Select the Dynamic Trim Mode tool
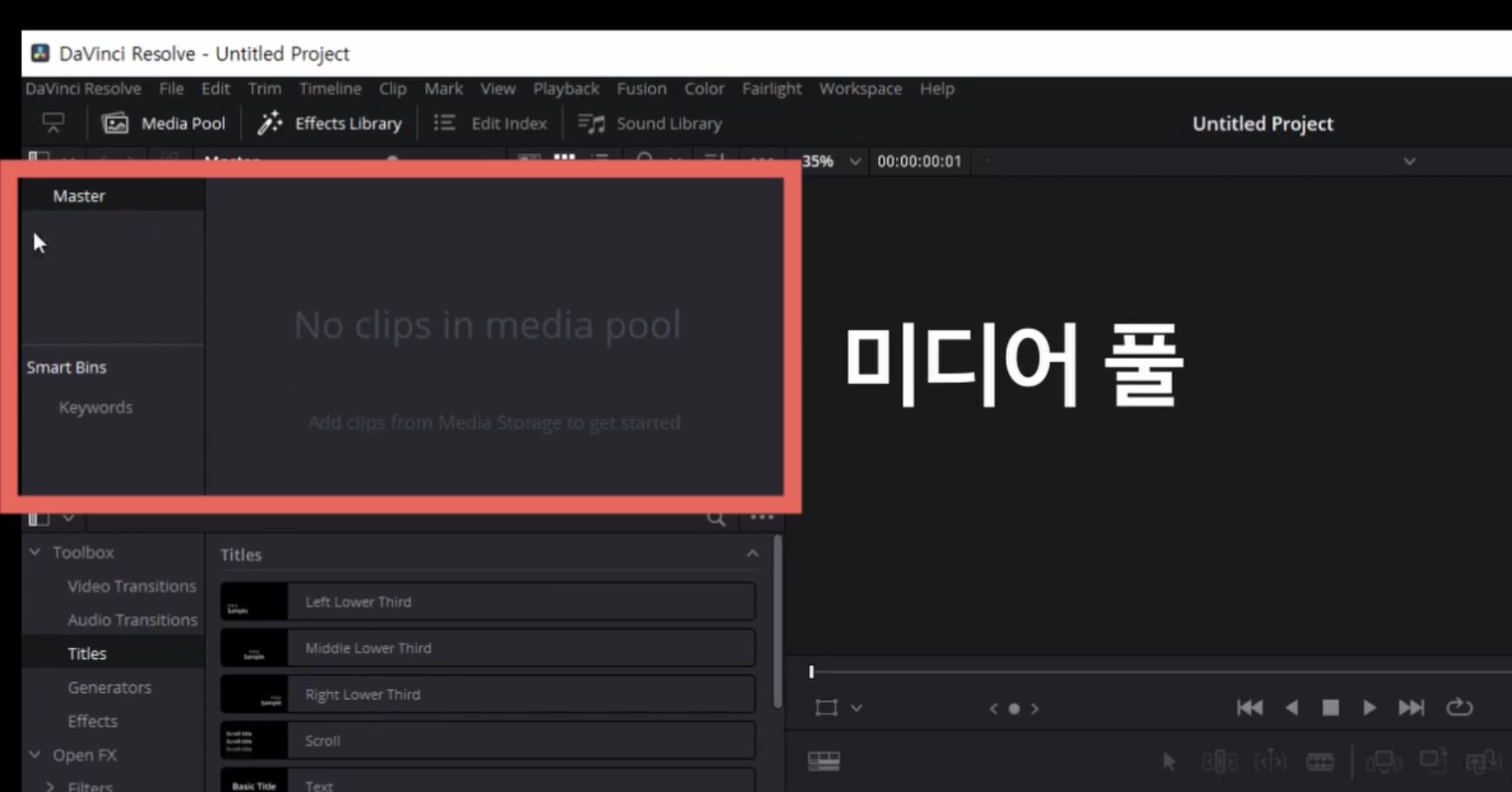This screenshot has height=792, width=1512. (x=1270, y=762)
